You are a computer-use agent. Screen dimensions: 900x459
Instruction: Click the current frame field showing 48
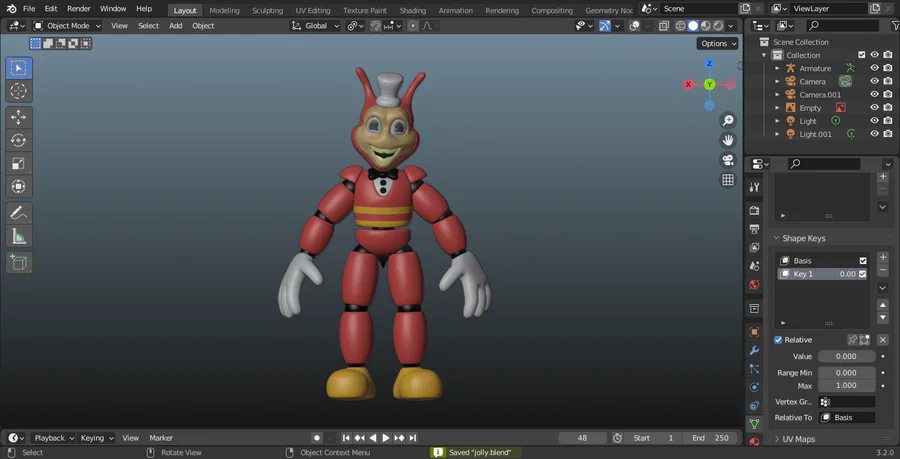coord(582,438)
